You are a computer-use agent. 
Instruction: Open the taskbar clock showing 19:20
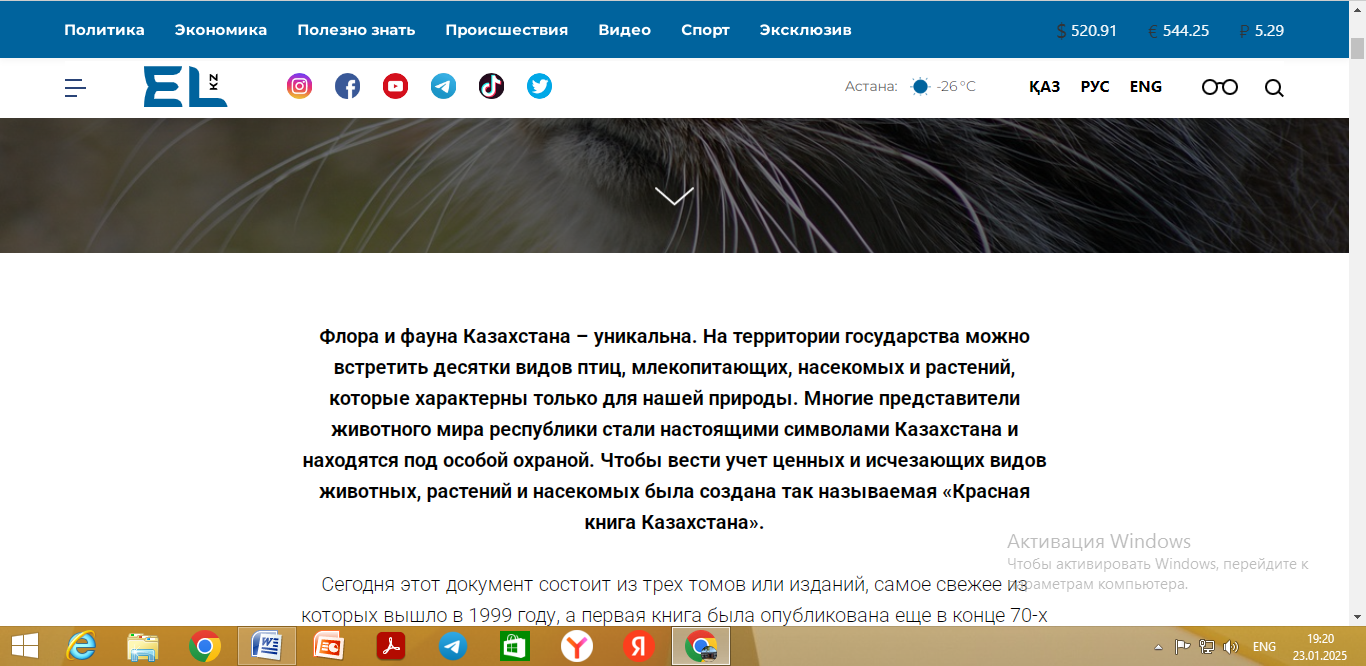click(x=1320, y=647)
